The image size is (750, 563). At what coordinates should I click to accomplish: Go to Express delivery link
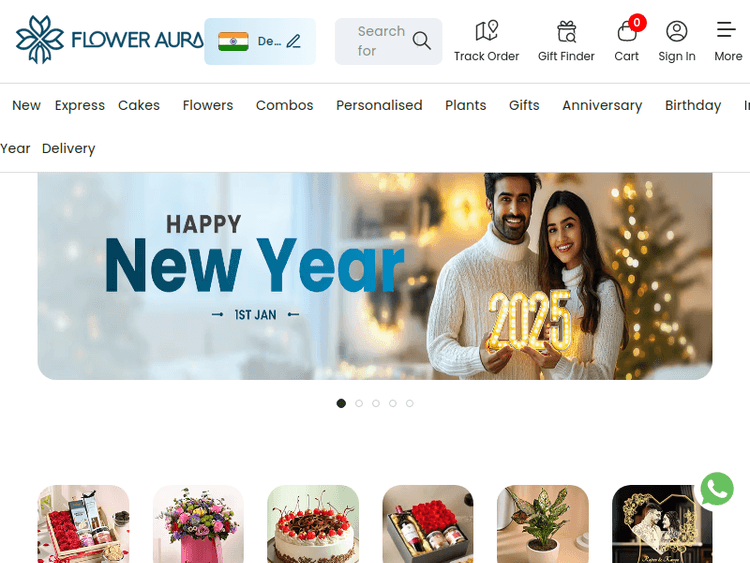79,105
